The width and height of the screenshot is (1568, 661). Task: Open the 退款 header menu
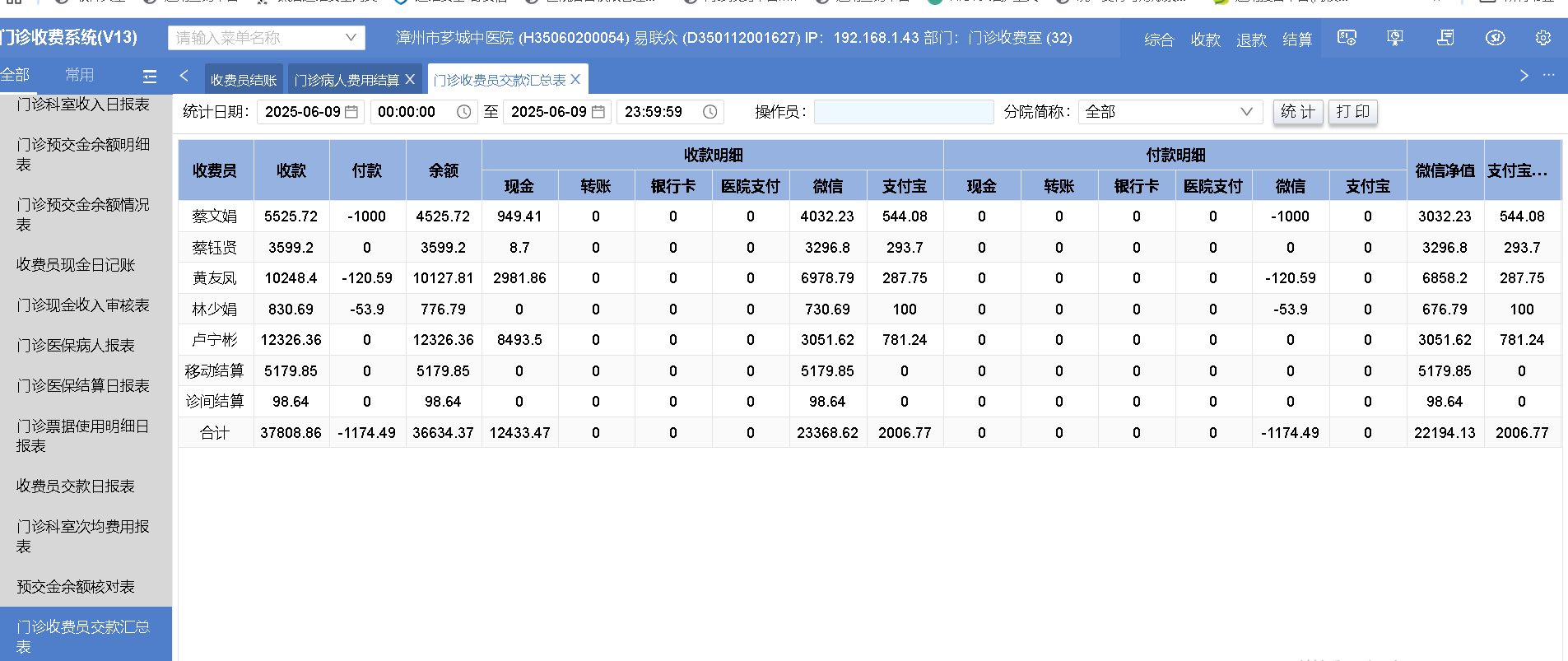1251,40
